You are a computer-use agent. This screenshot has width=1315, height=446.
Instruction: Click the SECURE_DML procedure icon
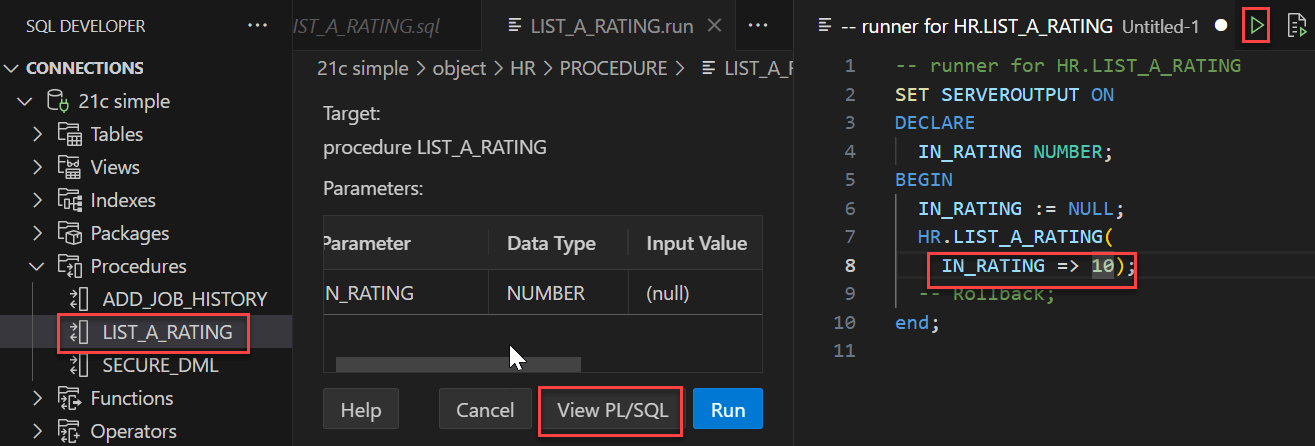click(x=79, y=365)
